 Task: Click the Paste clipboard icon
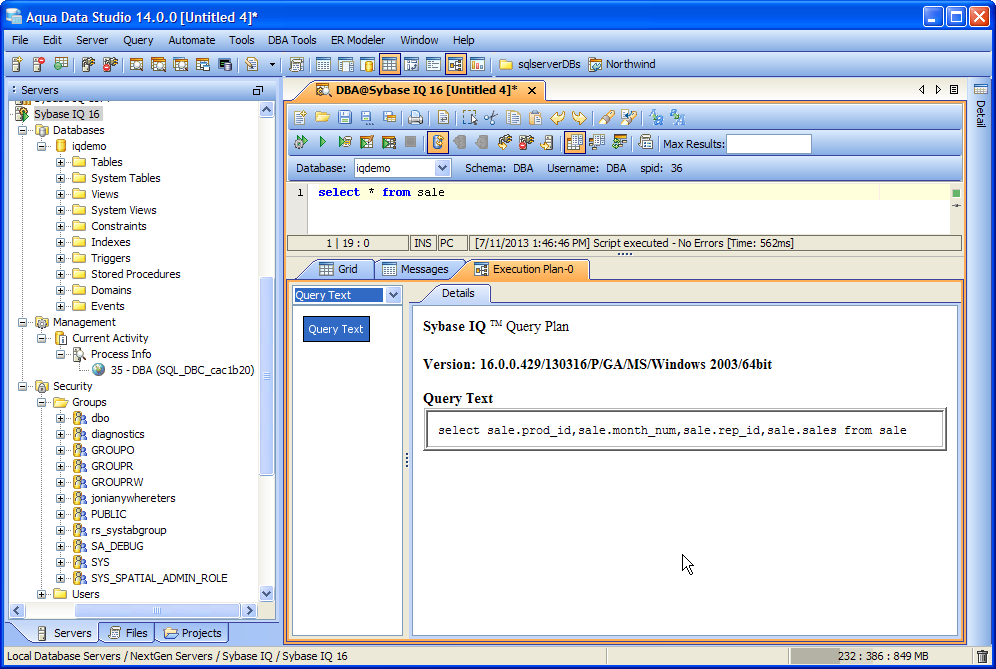[535, 118]
